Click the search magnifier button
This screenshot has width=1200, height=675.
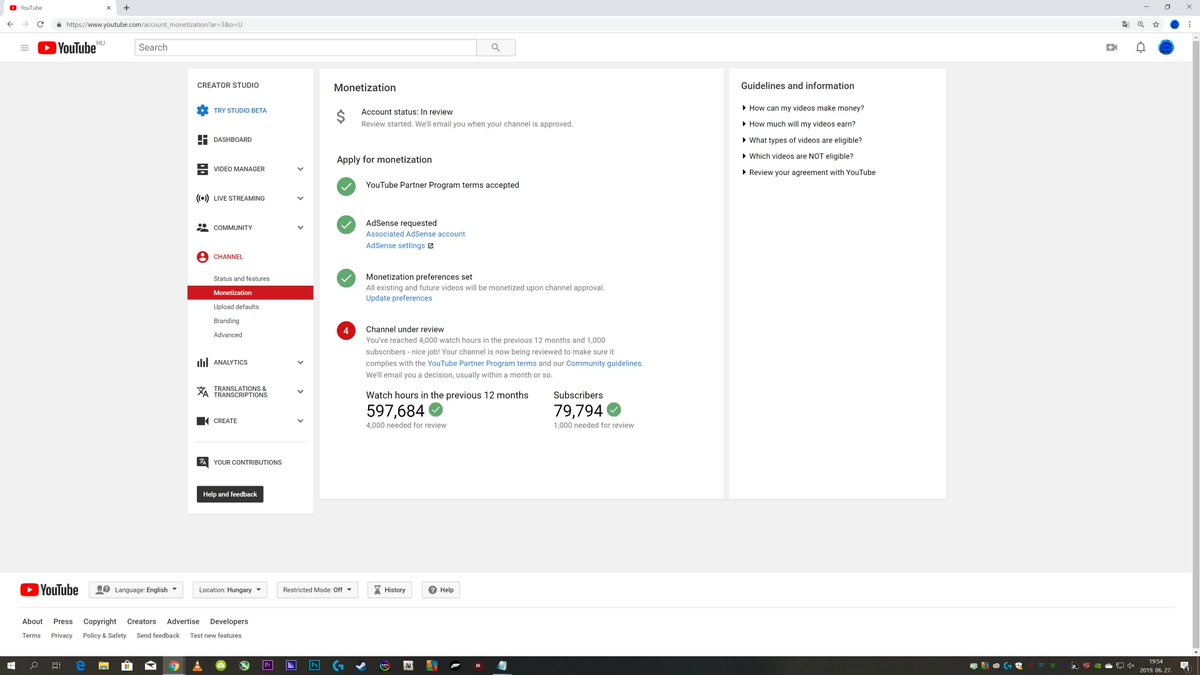click(x=496, y=47)
